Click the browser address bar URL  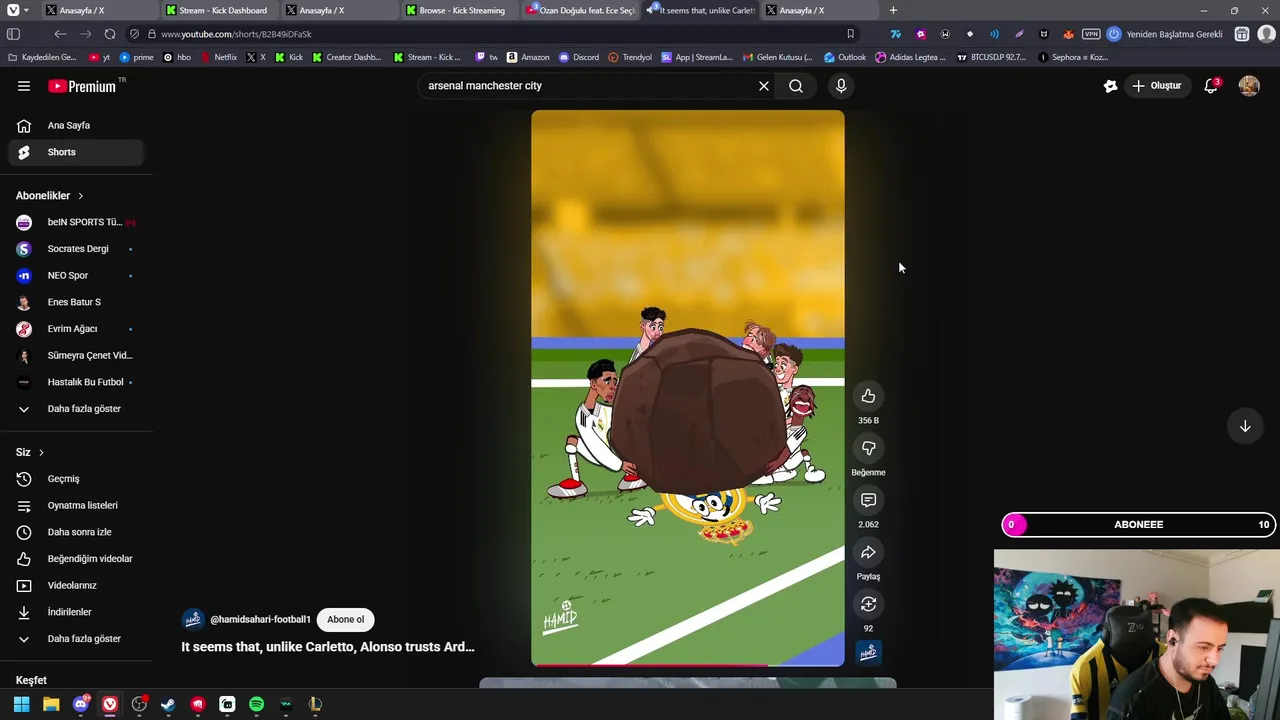(236, 34)
